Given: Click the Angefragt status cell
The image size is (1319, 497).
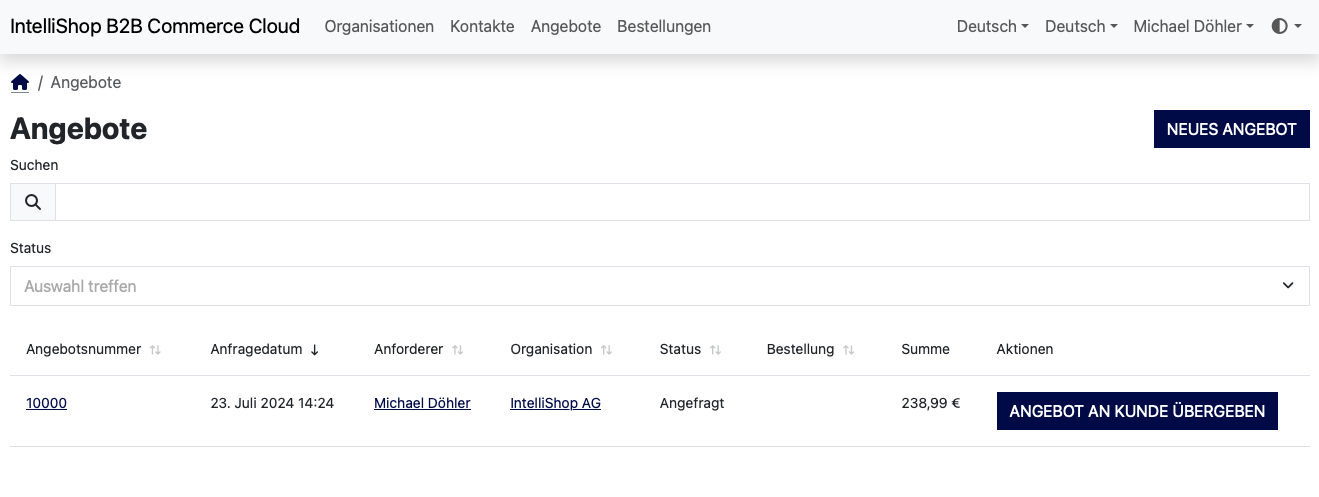Looking at the screenshot, I should coord(692,403).
